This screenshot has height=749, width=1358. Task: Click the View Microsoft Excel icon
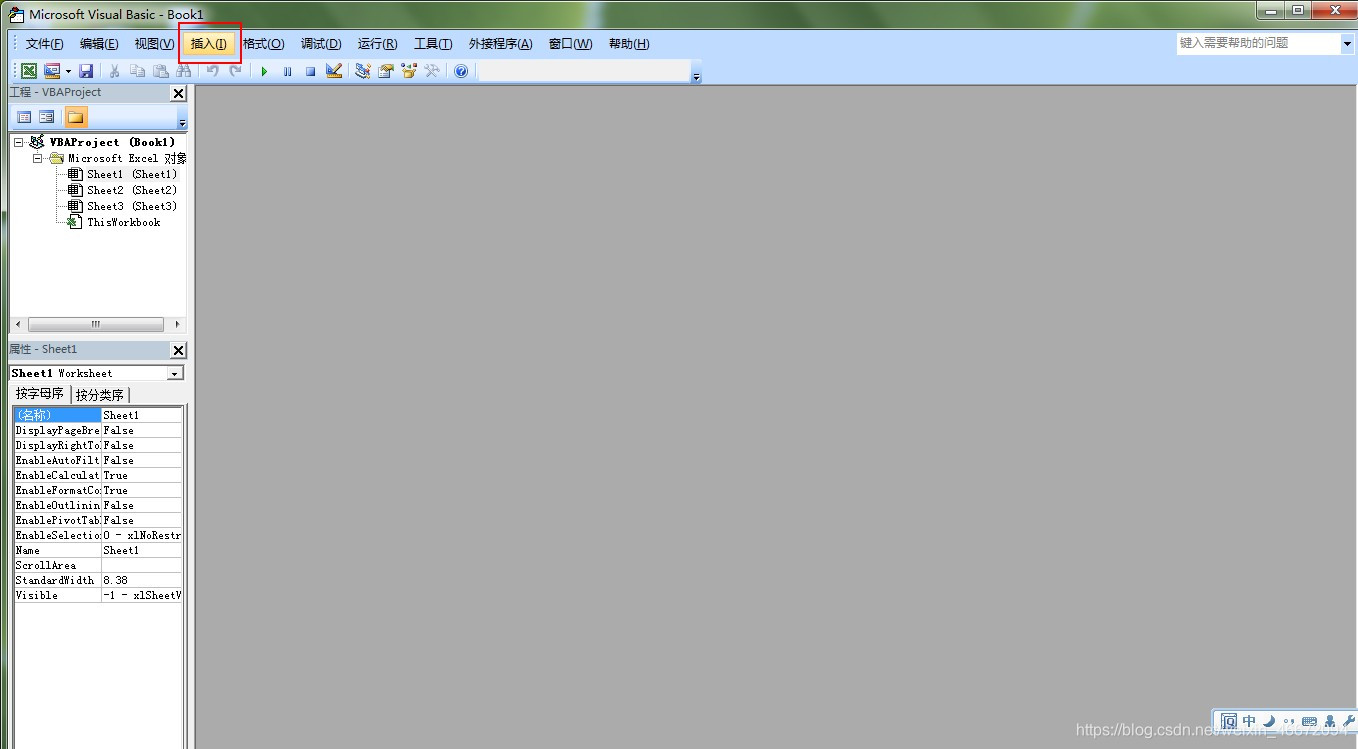coord(29,71)
